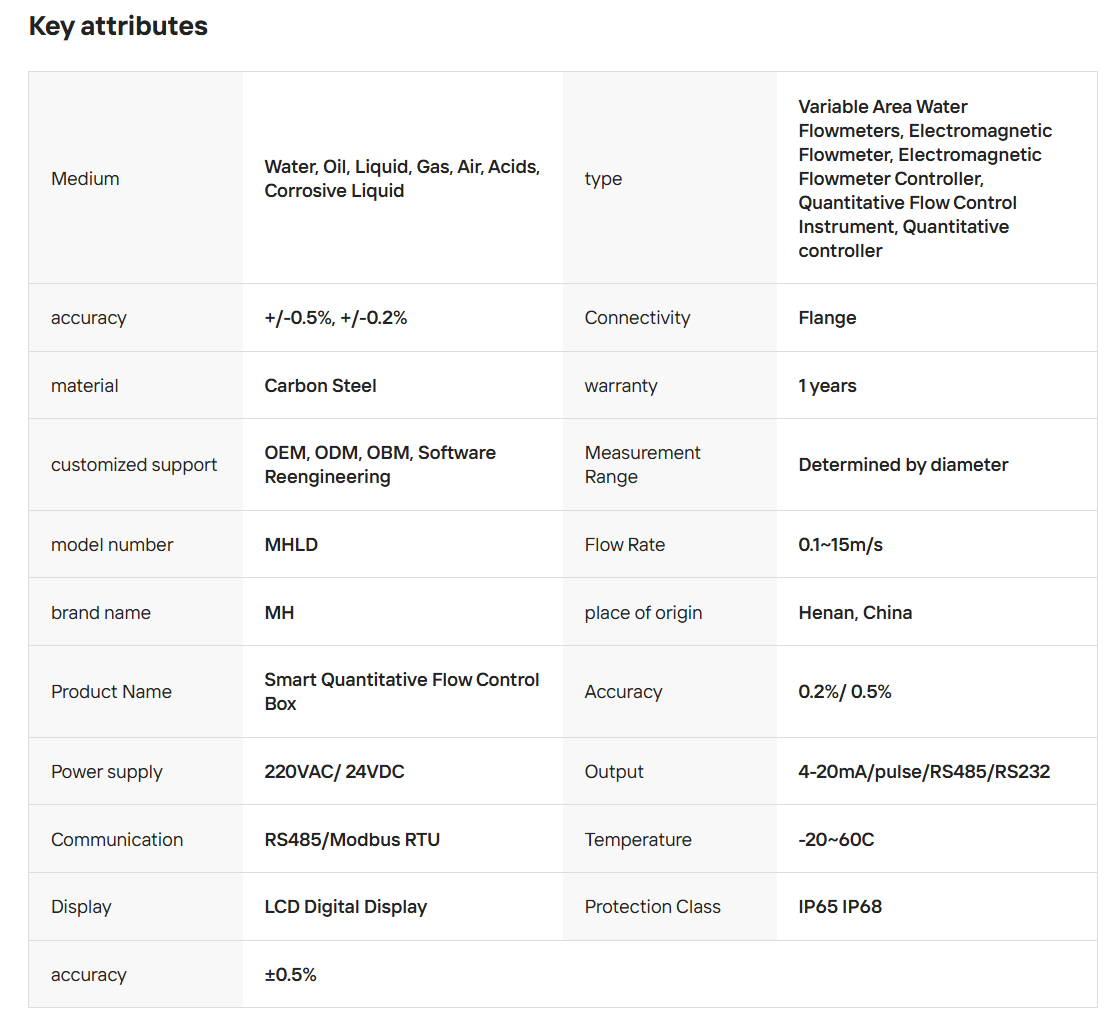Click the LCD Digital Display value
Viewport: 1116px width, 1022px height.
(x=345, y=907)
